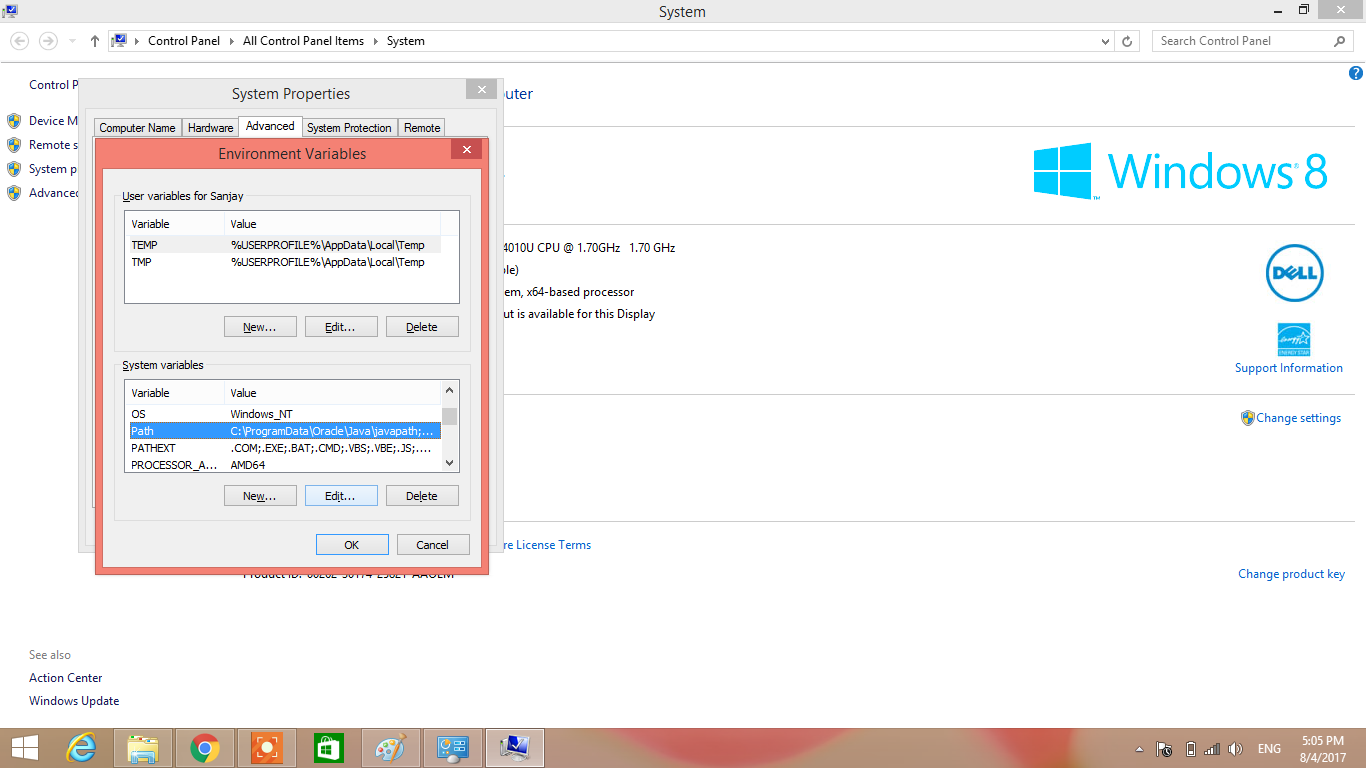The width and height of the screenshot is (1366, 768).
Task: Switch to the System Protection tab
Action: 349,128
